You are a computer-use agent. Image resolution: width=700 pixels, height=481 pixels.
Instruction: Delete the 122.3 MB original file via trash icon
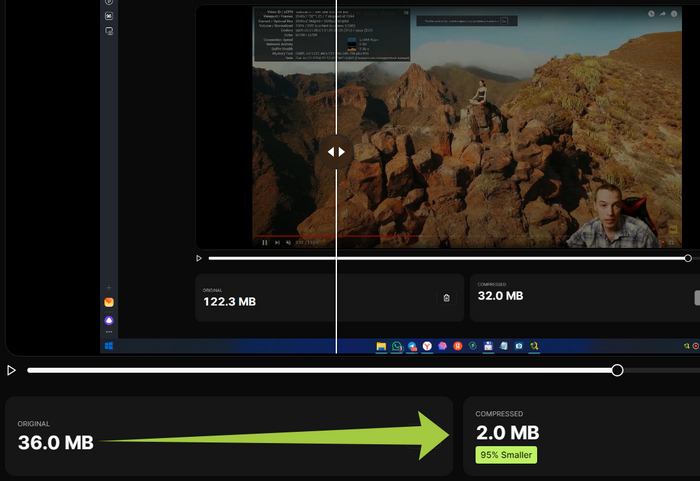[x=446, y=298]
